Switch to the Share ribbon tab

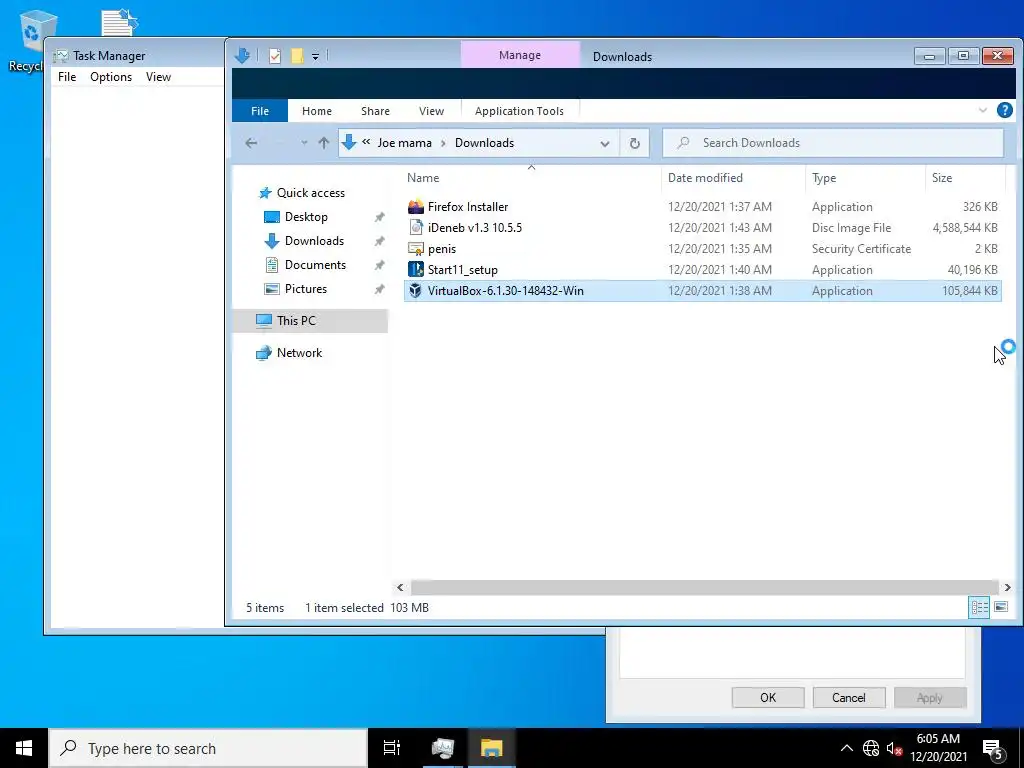click(376, 111)
